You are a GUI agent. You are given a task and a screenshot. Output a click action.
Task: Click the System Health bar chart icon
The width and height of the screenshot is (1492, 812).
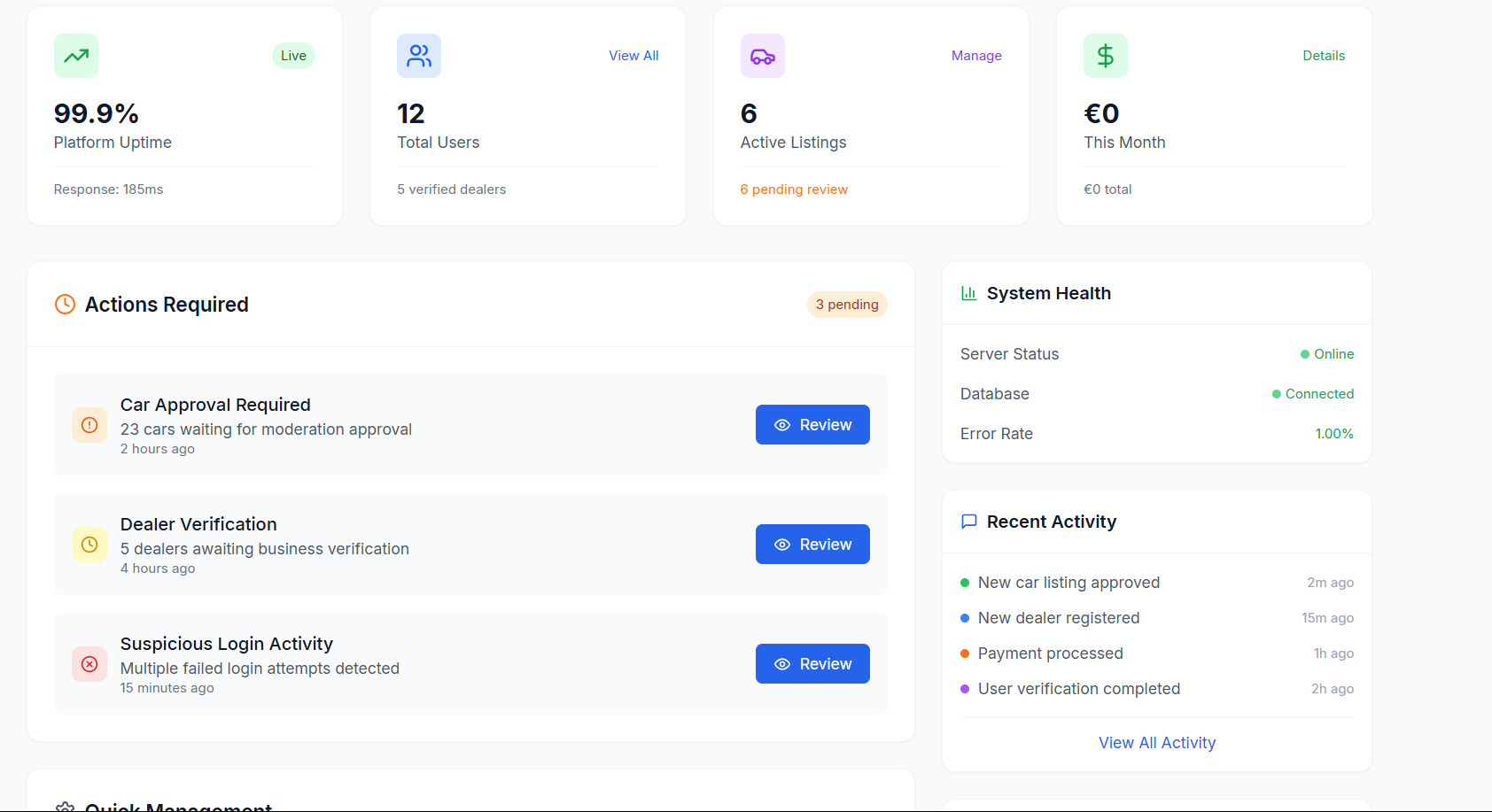(968, 293)
